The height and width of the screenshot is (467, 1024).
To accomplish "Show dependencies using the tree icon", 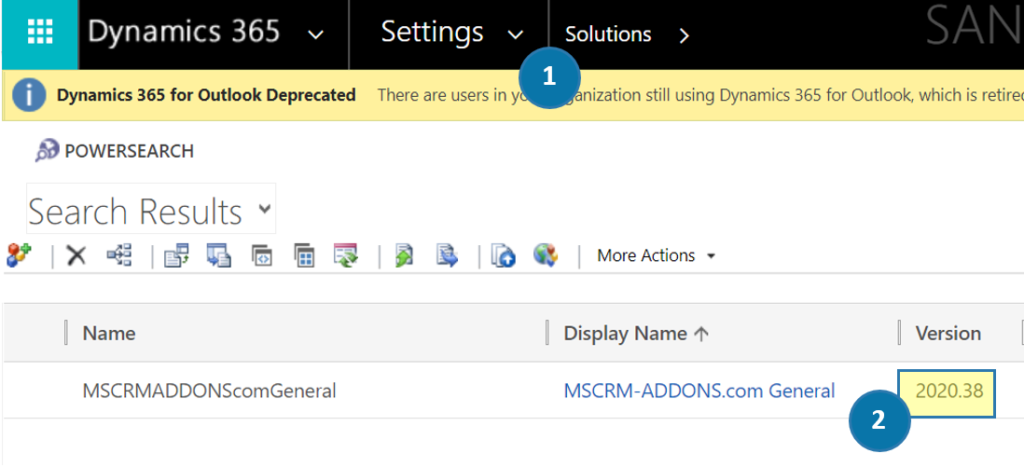I will (119, 255).
